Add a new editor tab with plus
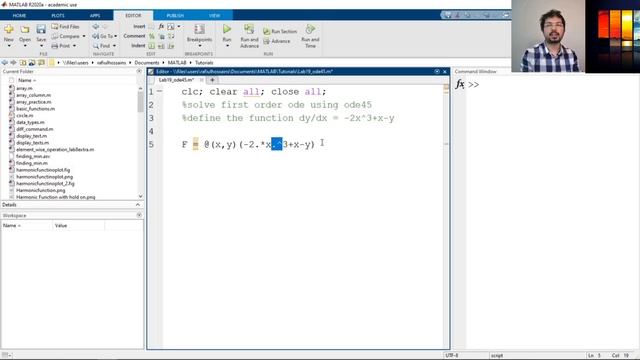 tap(212, 80)
